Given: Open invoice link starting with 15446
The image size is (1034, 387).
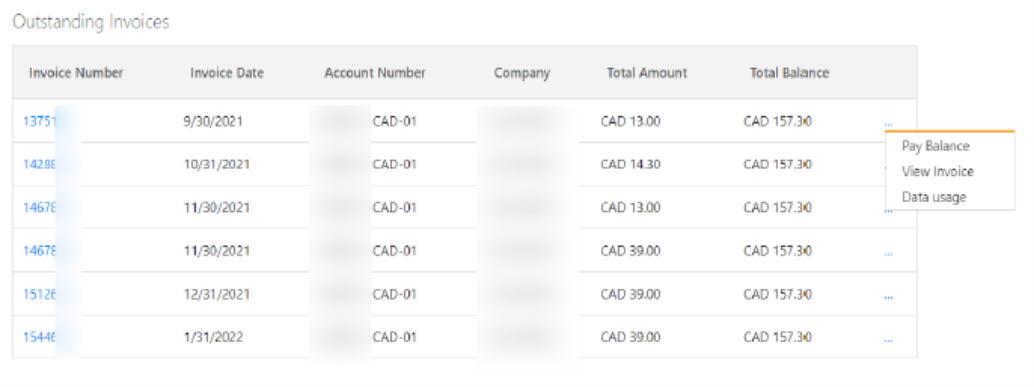Looking at the screenshot, I should [x=40, y=338].
